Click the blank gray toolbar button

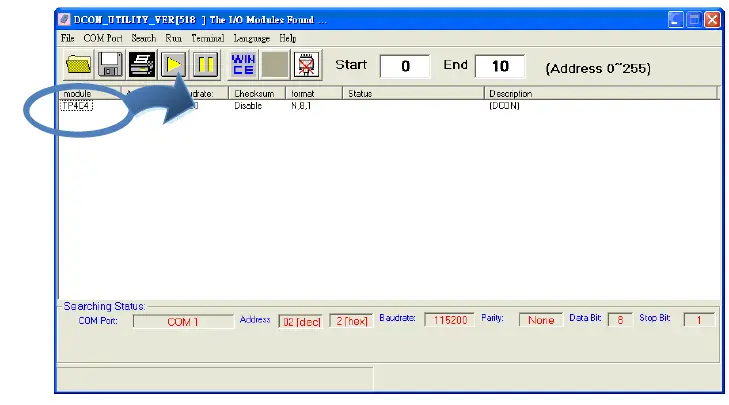tap(275, 64)
